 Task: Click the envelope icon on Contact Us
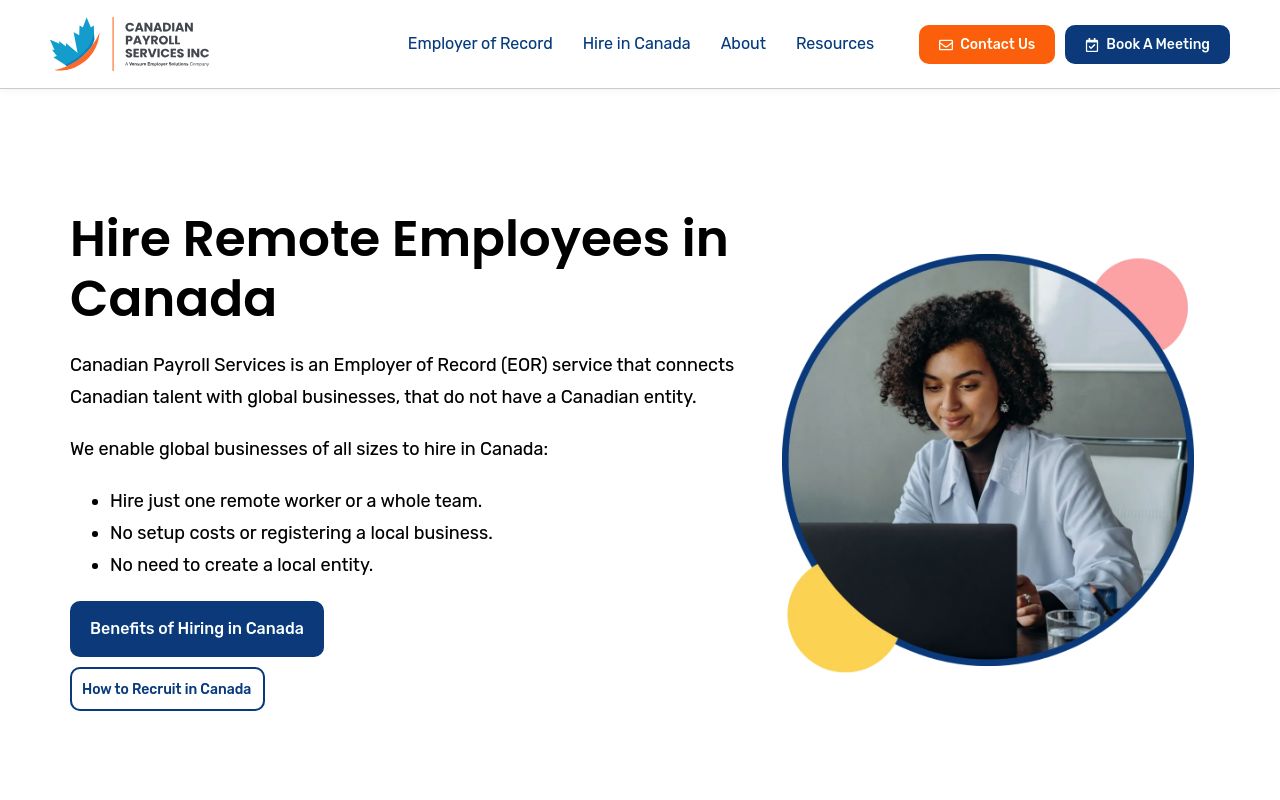(x=946, y=44)
